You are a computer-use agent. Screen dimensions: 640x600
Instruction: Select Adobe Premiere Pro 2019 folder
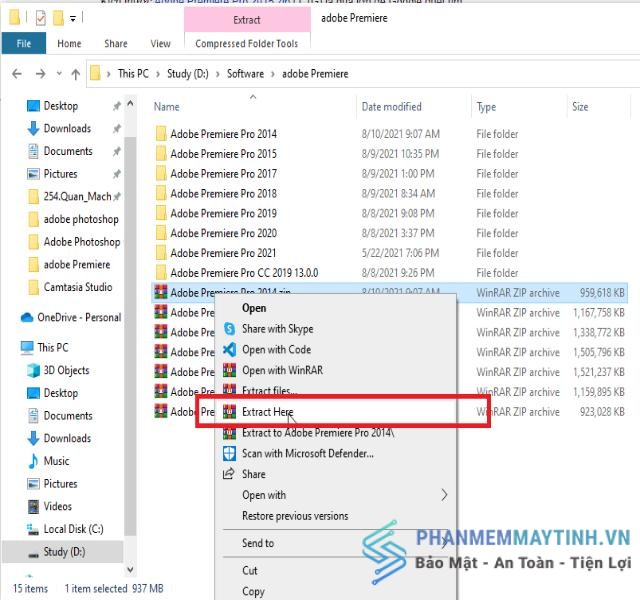click(223, 213)
